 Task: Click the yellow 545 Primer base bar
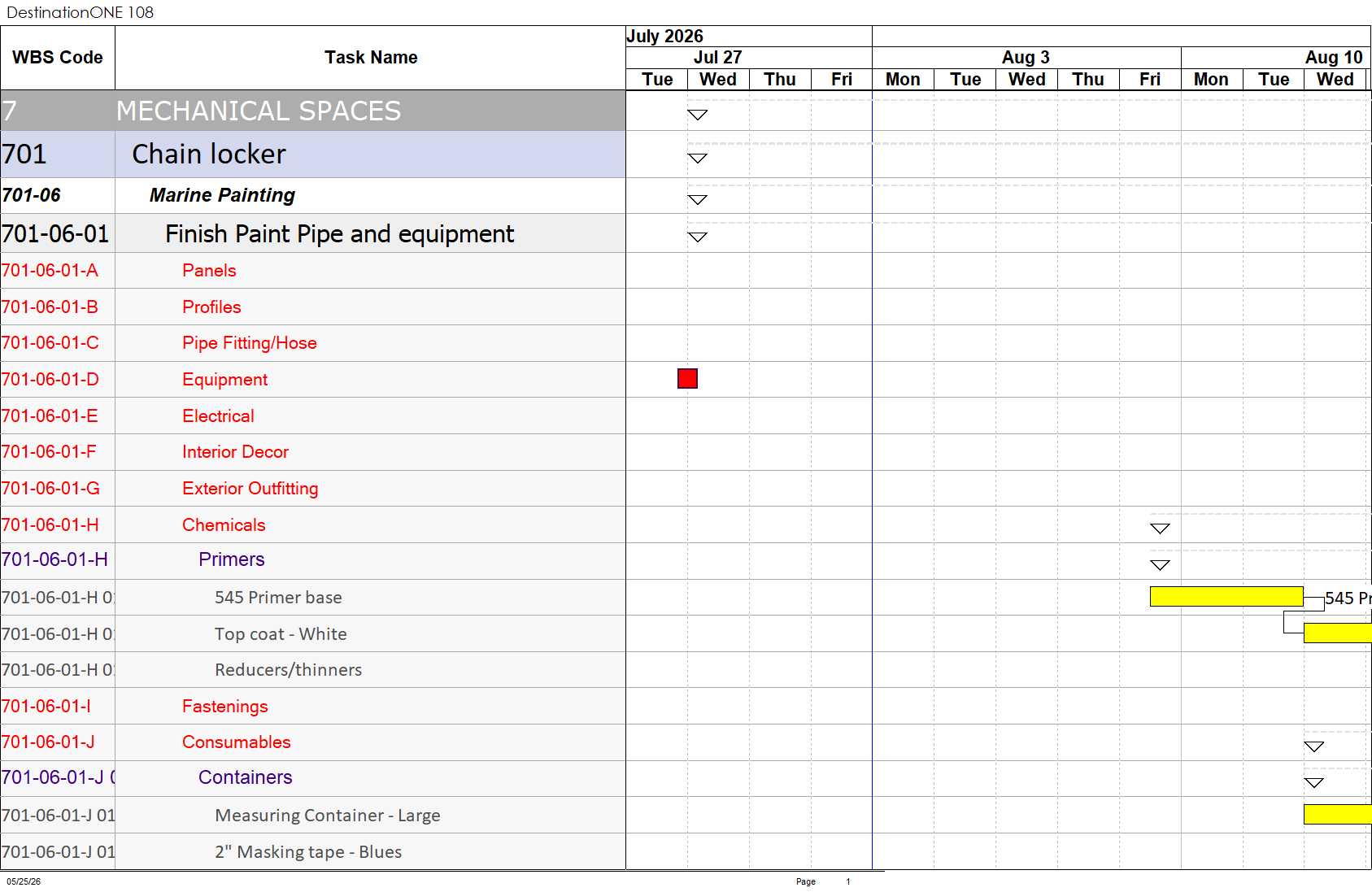tap(1226, 597)
